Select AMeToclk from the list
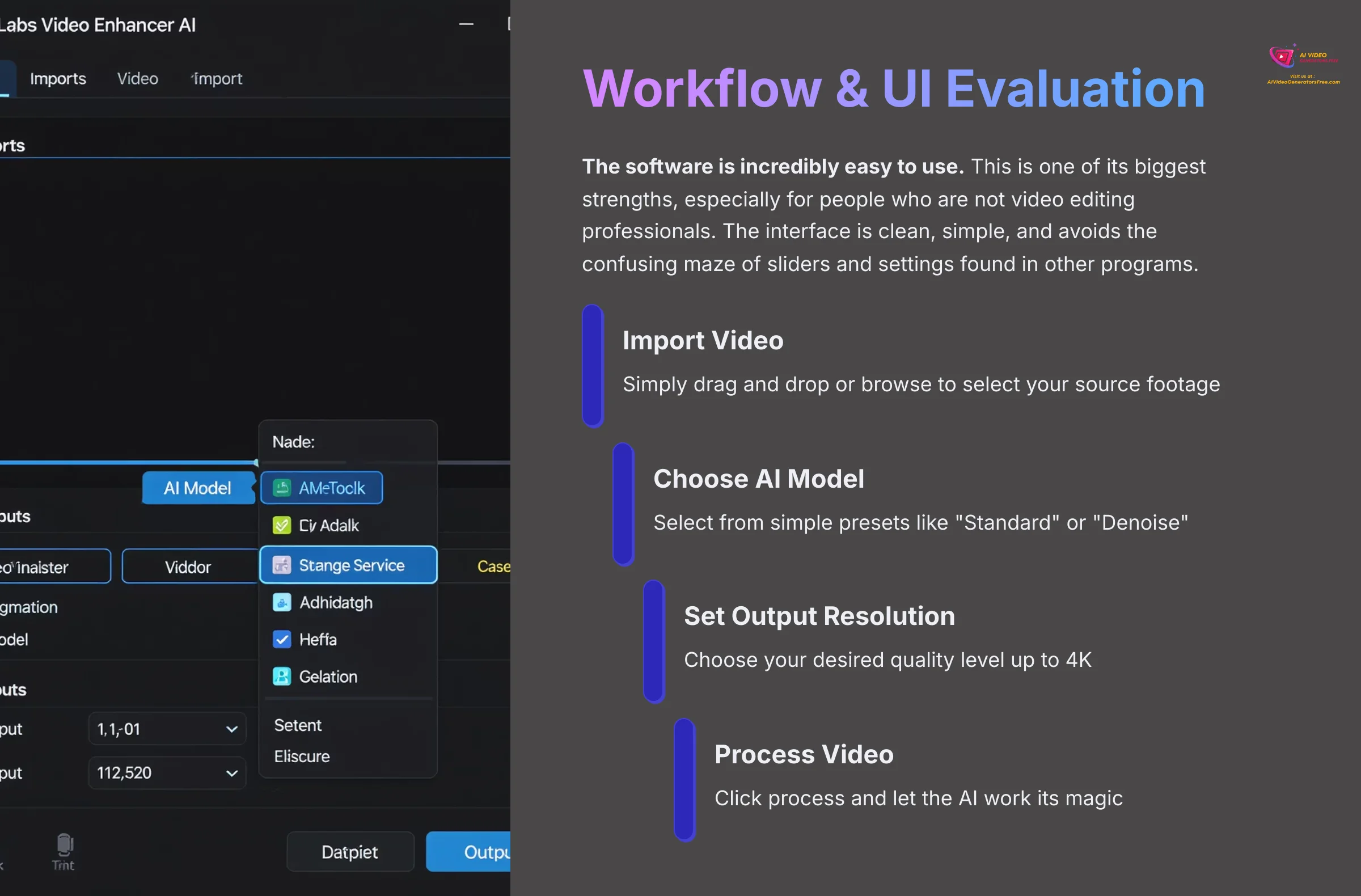The image size is (1361, 896). click(322, 488)
